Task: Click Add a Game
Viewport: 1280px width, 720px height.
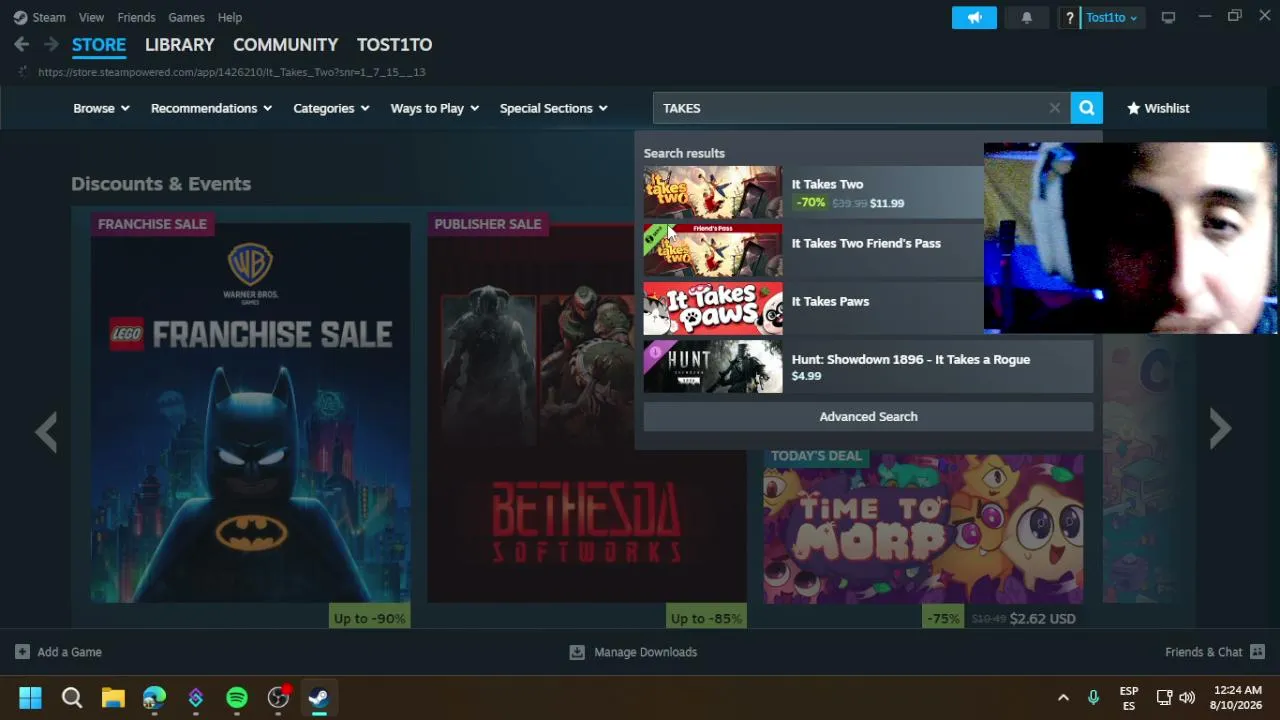Action: [58, 652]
